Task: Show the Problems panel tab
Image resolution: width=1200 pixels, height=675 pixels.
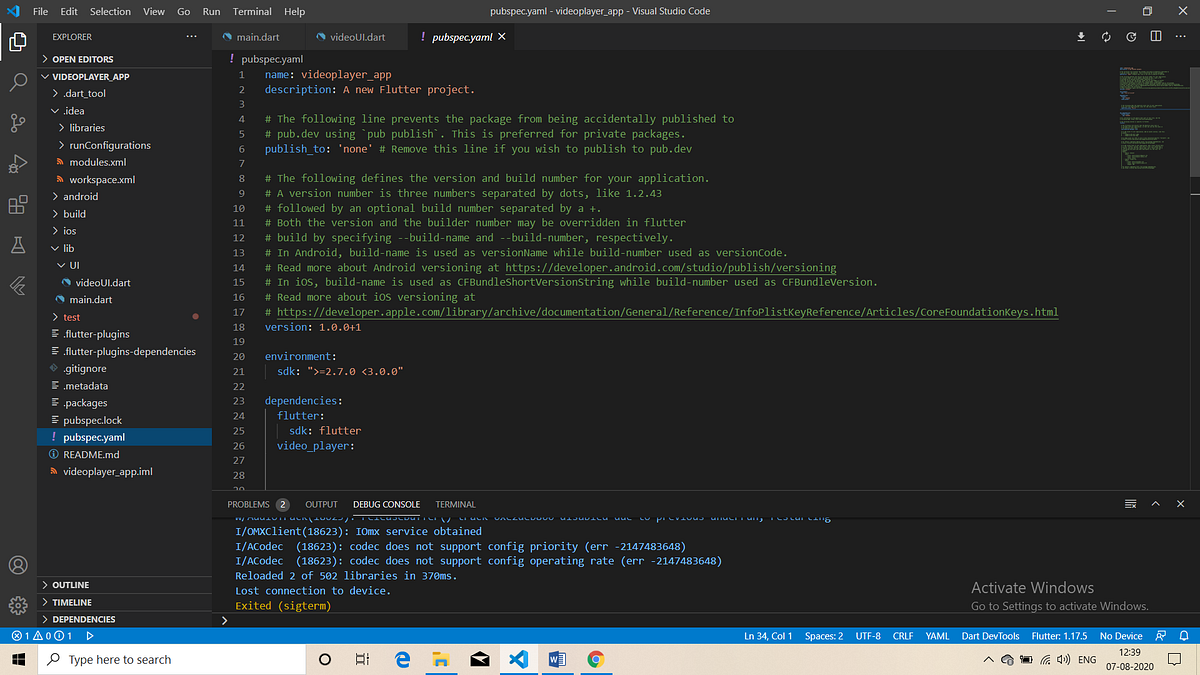Action: tap(258, 504)
